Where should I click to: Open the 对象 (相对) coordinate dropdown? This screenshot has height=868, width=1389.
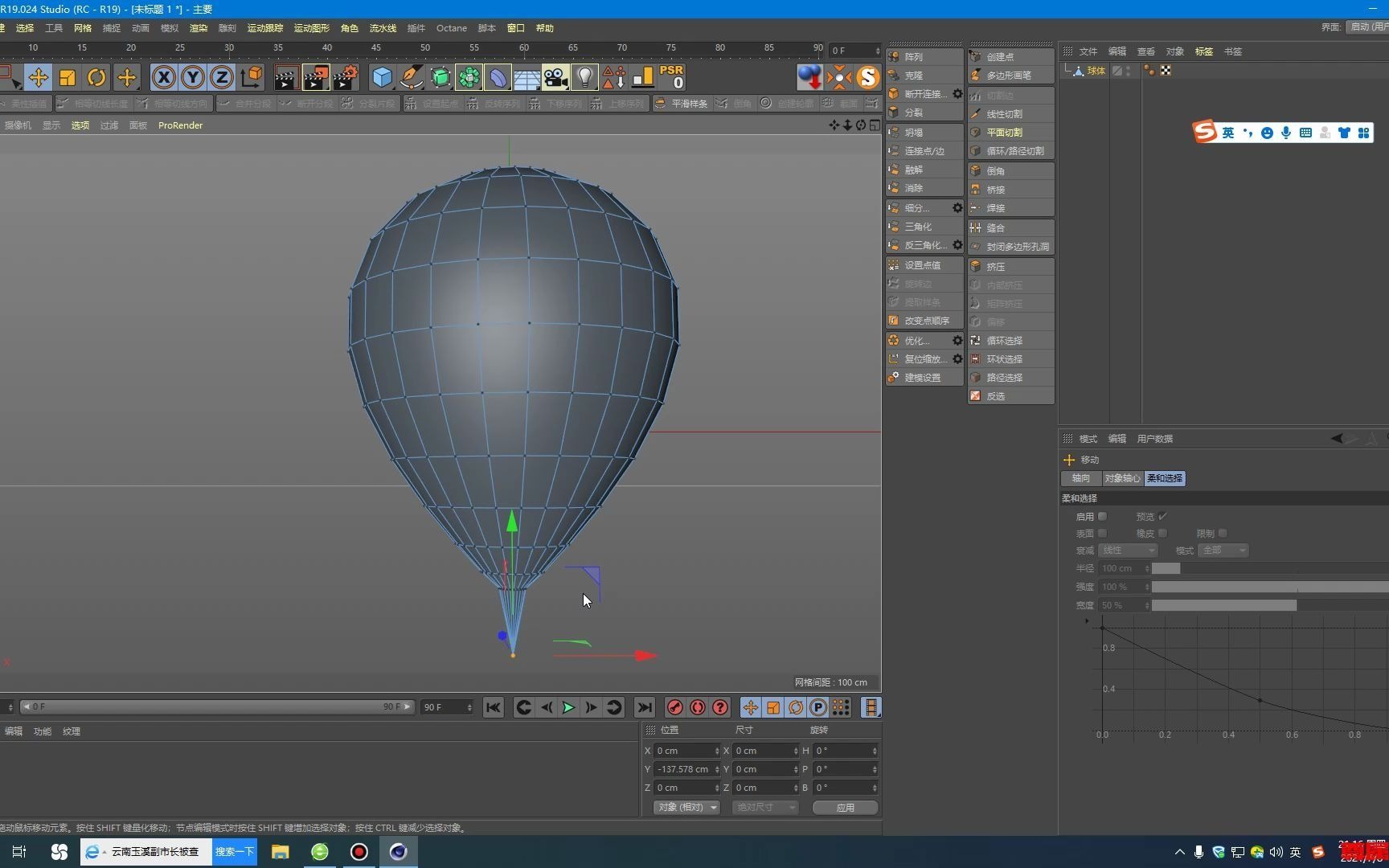[686, 807]
